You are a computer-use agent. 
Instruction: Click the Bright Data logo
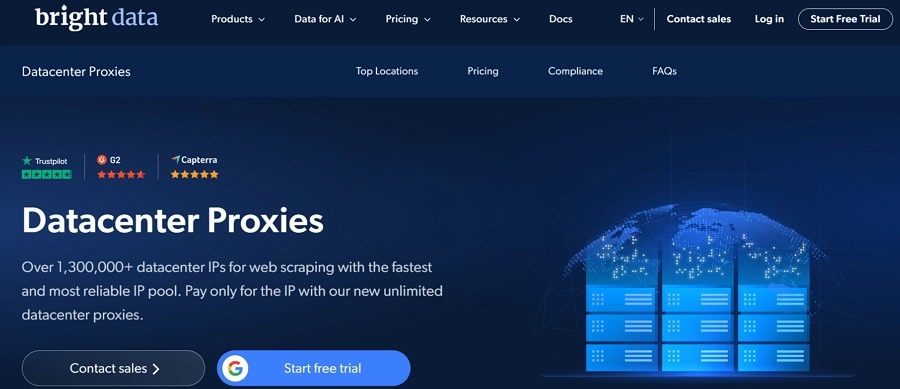(x=96, y=18)
